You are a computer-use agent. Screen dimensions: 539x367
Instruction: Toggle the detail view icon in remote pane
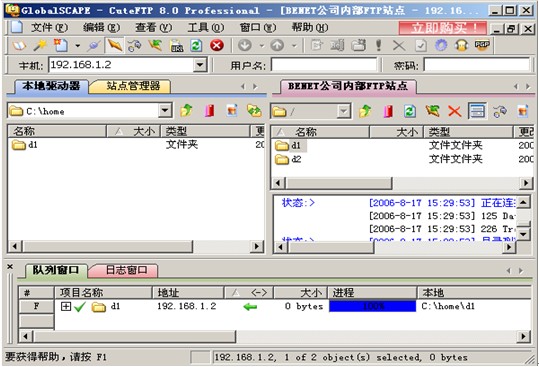click(x=477, y=111)
